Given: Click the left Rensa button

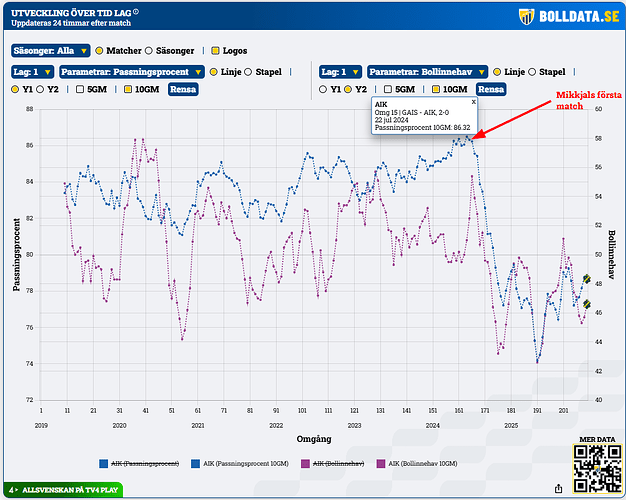Looking at the screenshot, I should tap(182, 89).
